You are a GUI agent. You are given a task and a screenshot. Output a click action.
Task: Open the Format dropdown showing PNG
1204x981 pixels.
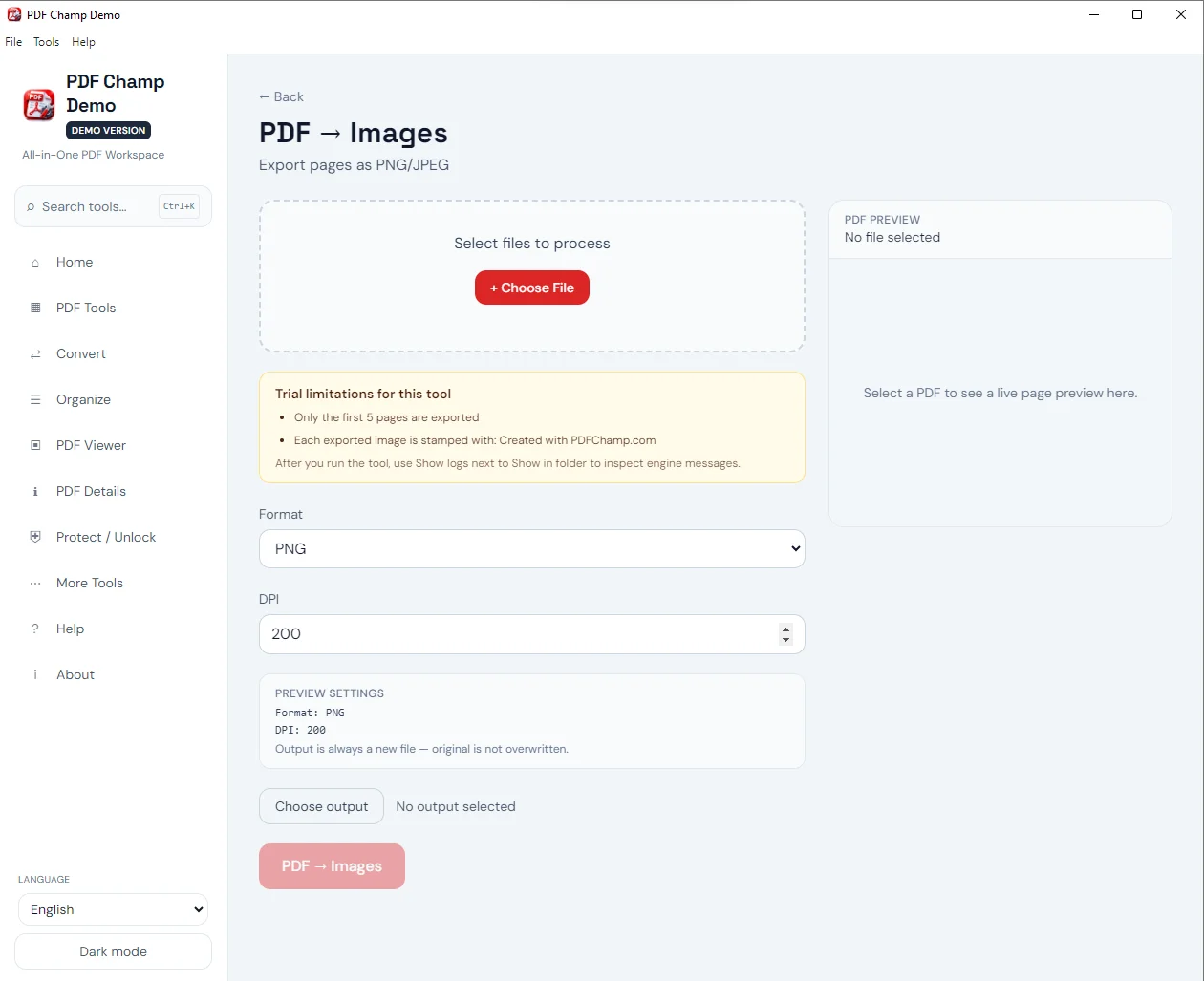point(532,549)
